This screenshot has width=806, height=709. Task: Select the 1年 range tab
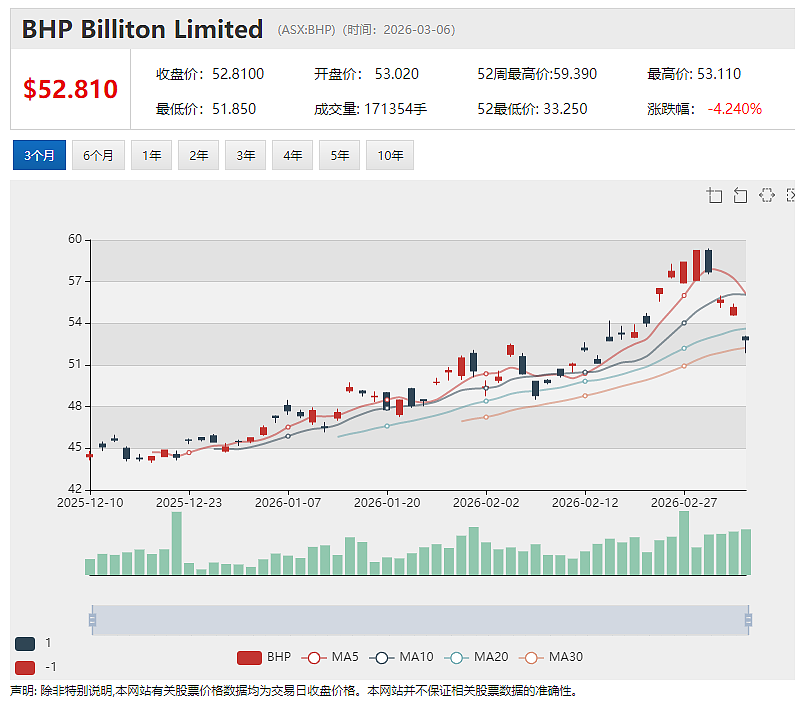(x=152, y=155)
